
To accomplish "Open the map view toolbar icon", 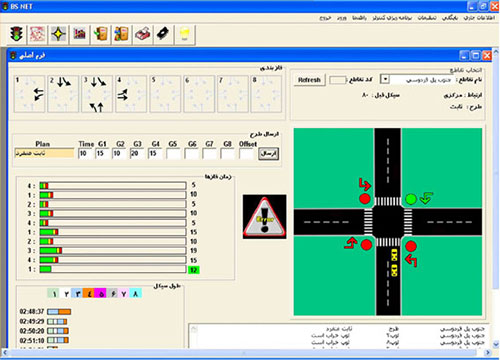I will point(37,34).
